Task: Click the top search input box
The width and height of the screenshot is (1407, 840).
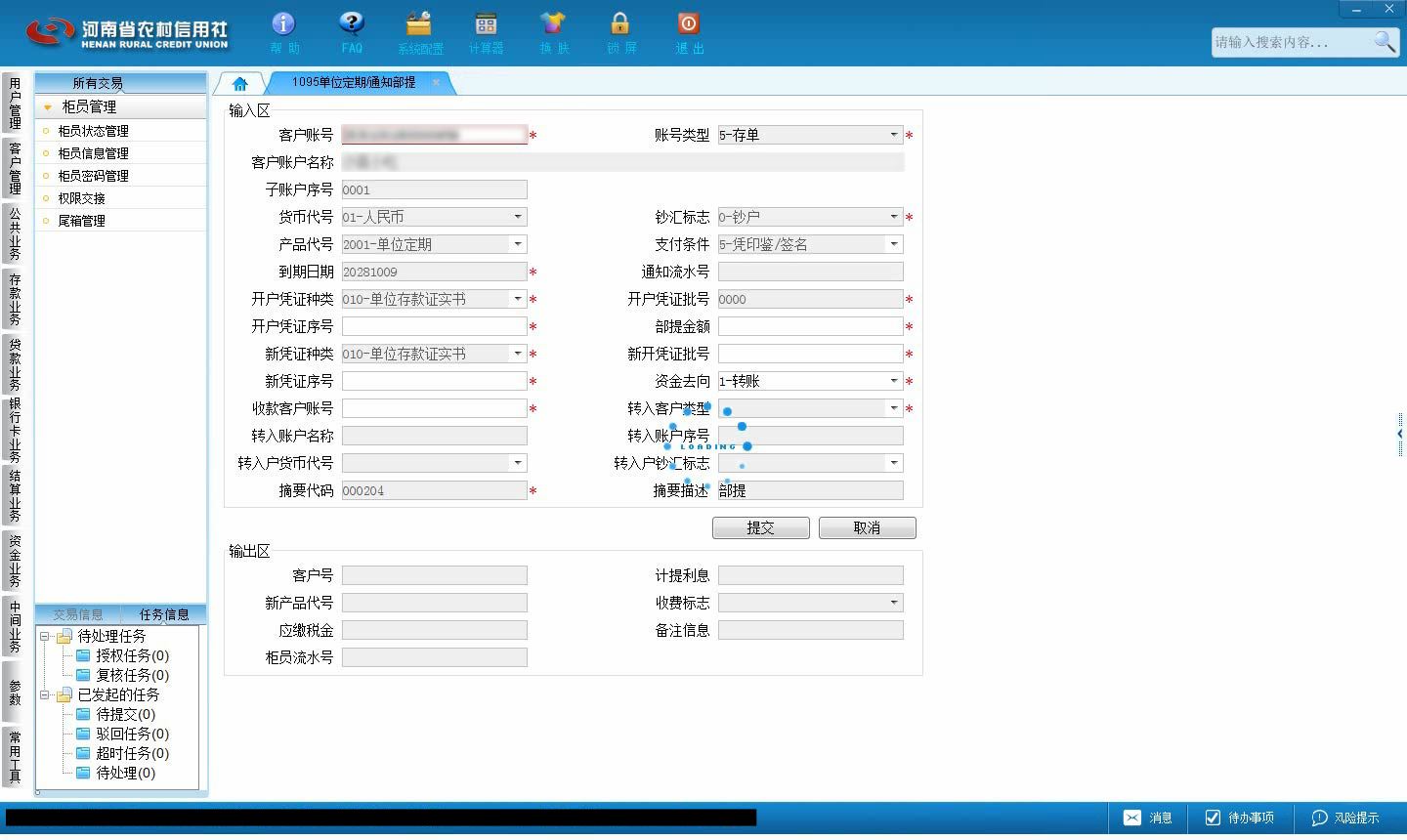Action: 1292,42
